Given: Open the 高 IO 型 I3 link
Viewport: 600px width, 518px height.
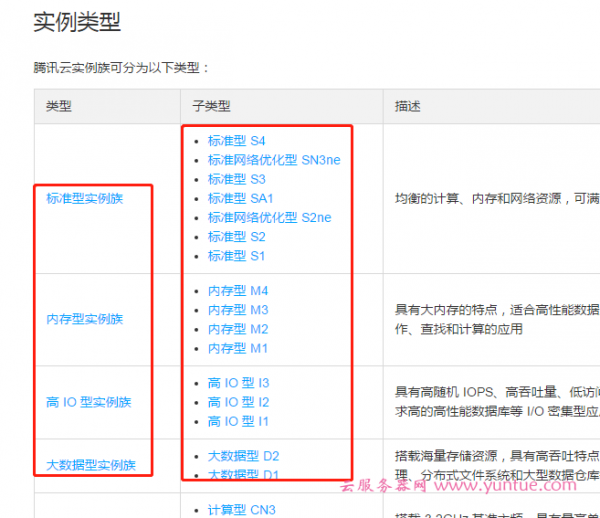Looking at the screenshot, I should pyautogui.click(x=238, y=383).
